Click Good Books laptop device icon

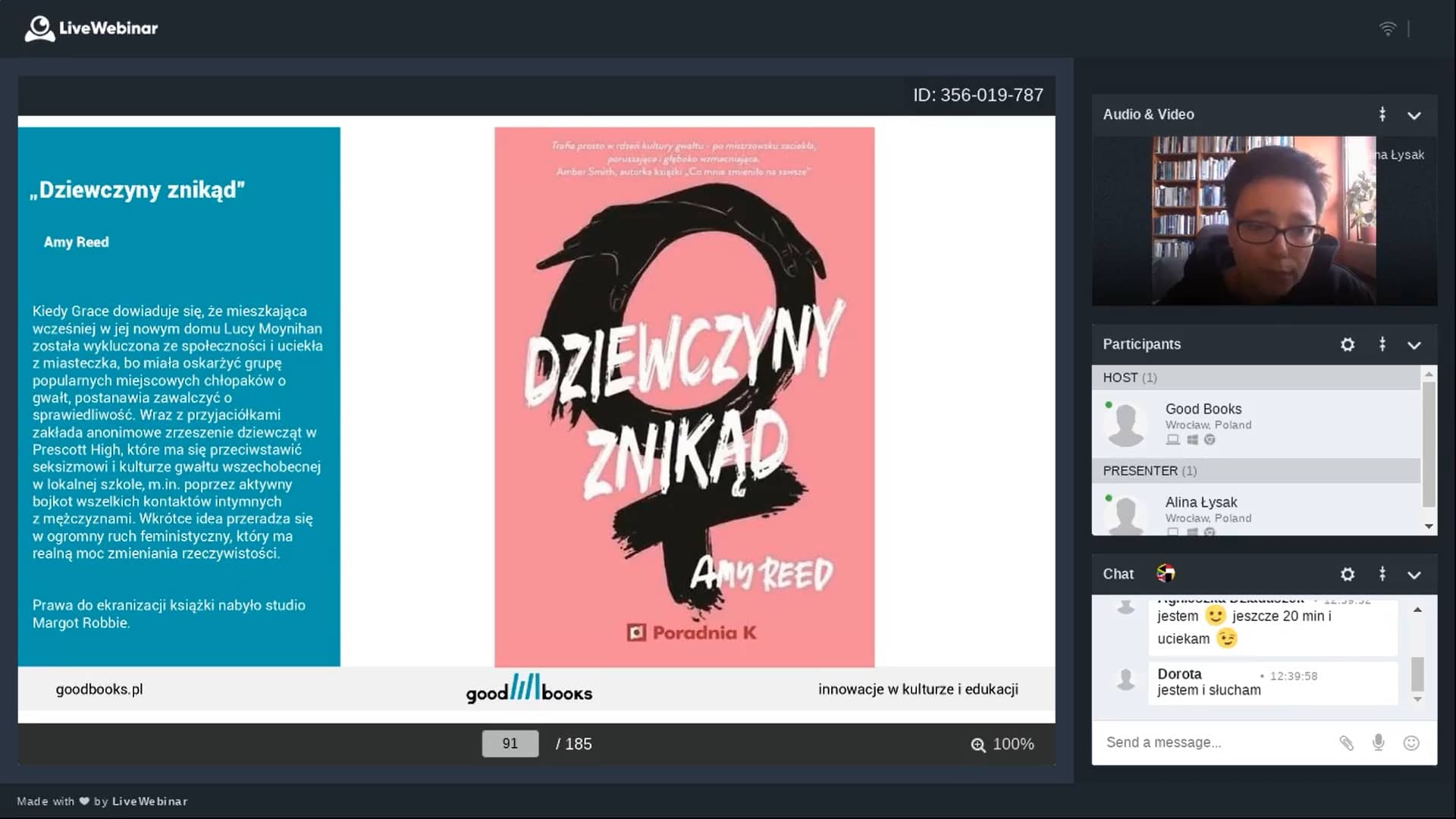point(1173,440)
